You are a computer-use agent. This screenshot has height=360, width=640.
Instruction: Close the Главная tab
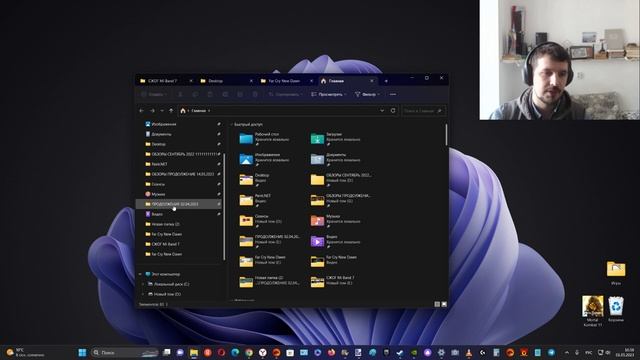371,81
